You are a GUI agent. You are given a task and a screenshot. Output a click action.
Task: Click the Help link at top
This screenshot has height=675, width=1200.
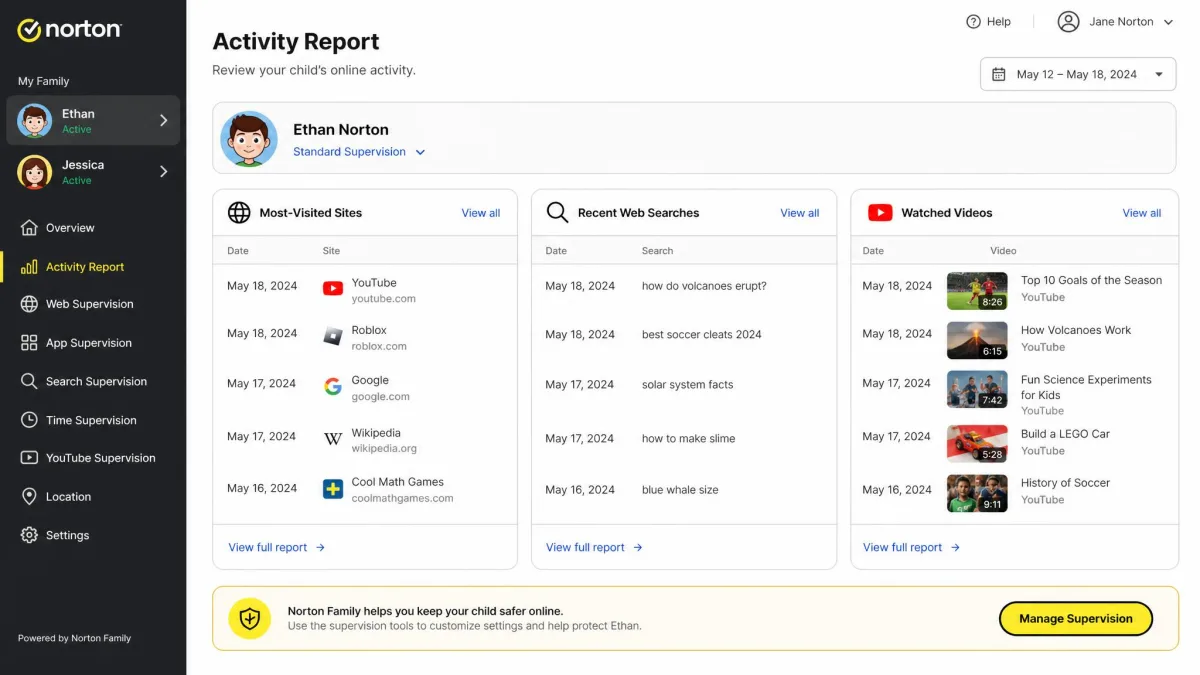(999, 22)
